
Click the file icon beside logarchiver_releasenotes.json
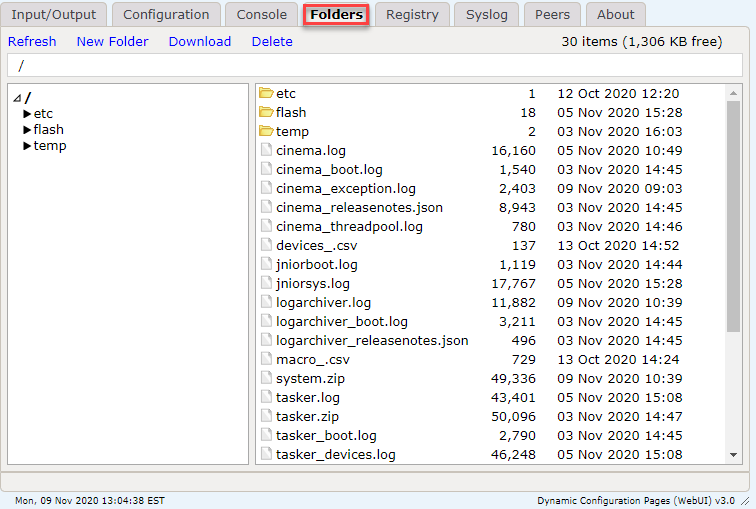tap(266, 340)
